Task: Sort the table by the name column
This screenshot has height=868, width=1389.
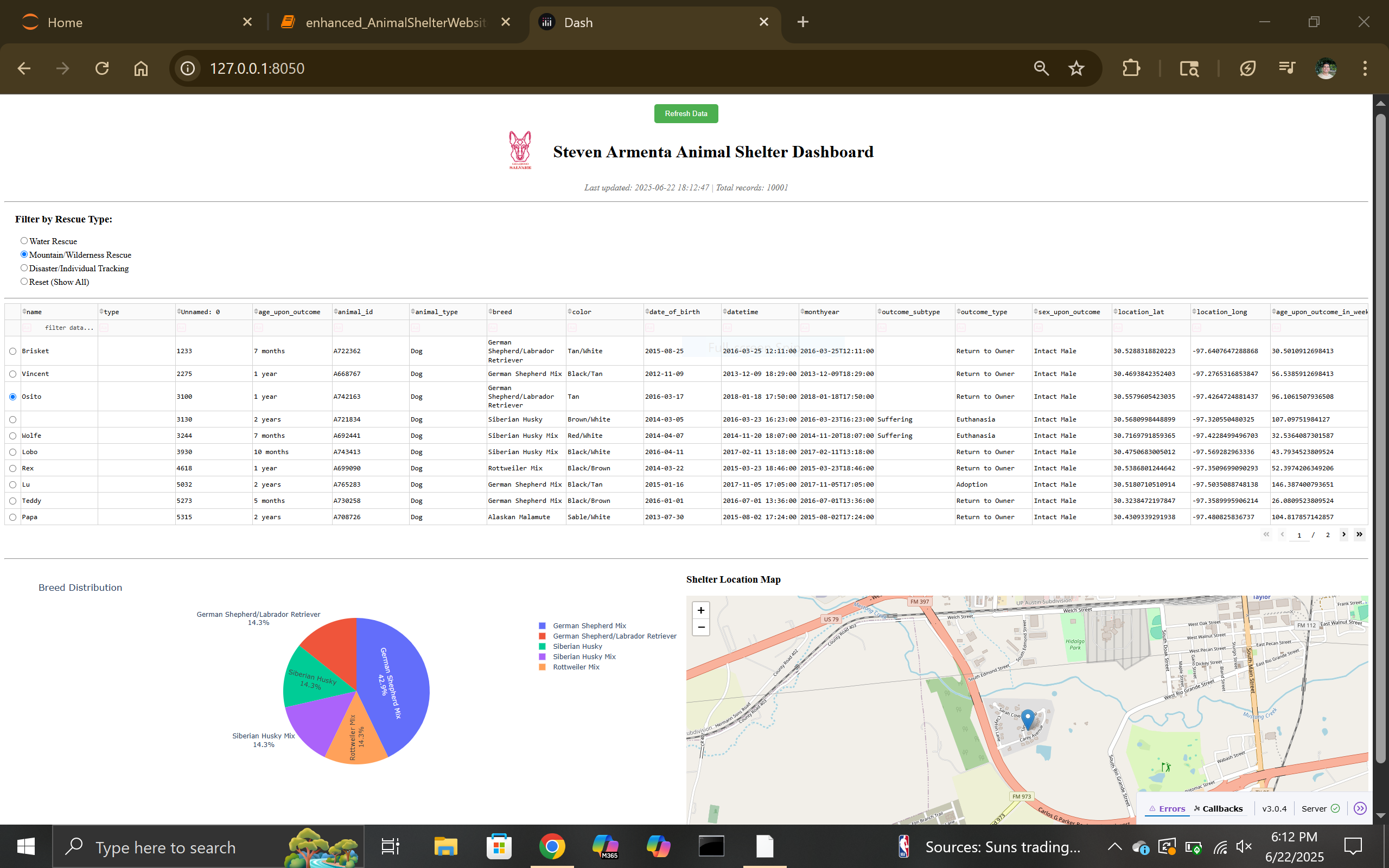Action: tap(24, 311)
